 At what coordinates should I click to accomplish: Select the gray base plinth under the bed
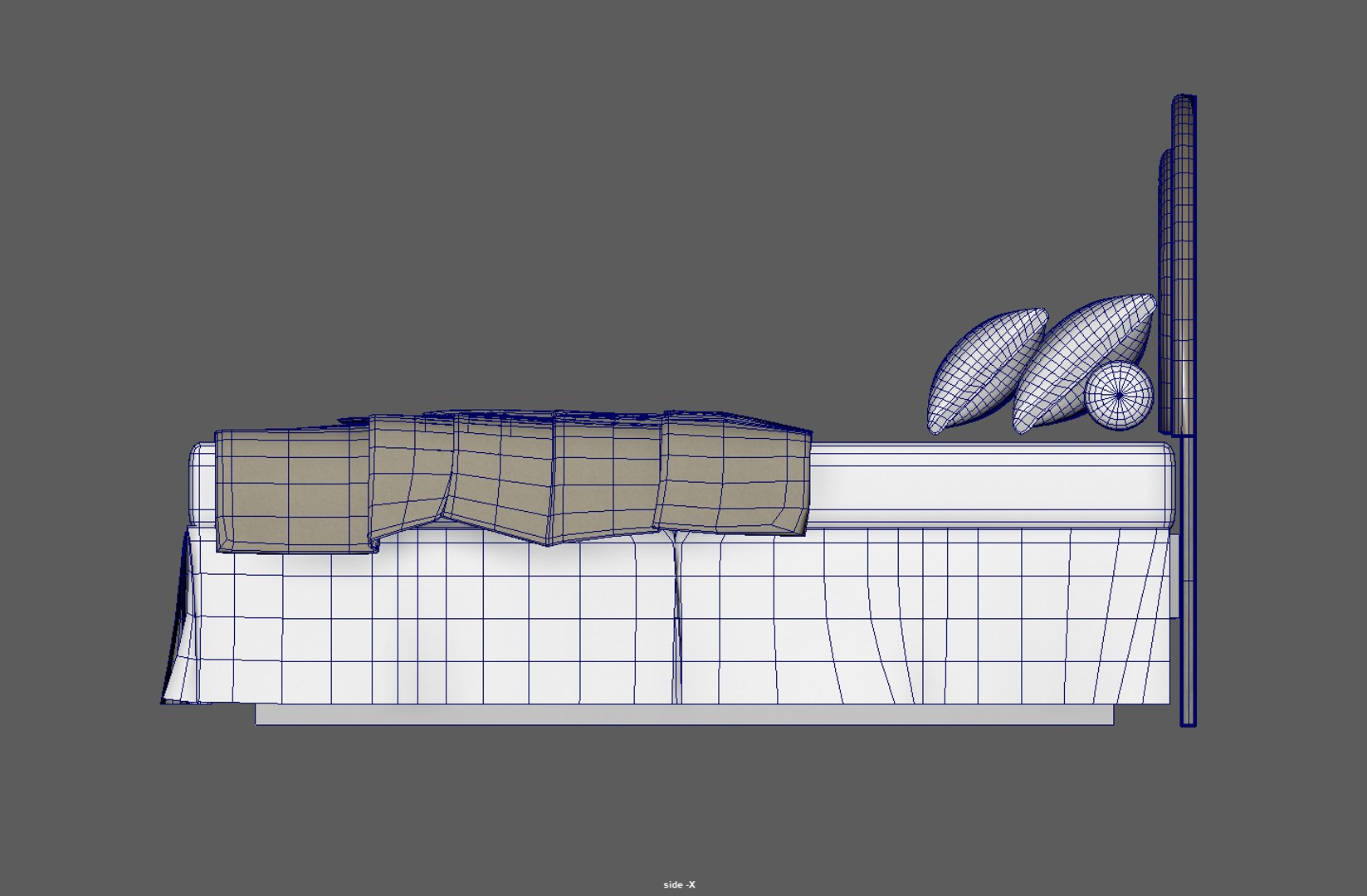(684, 714)
